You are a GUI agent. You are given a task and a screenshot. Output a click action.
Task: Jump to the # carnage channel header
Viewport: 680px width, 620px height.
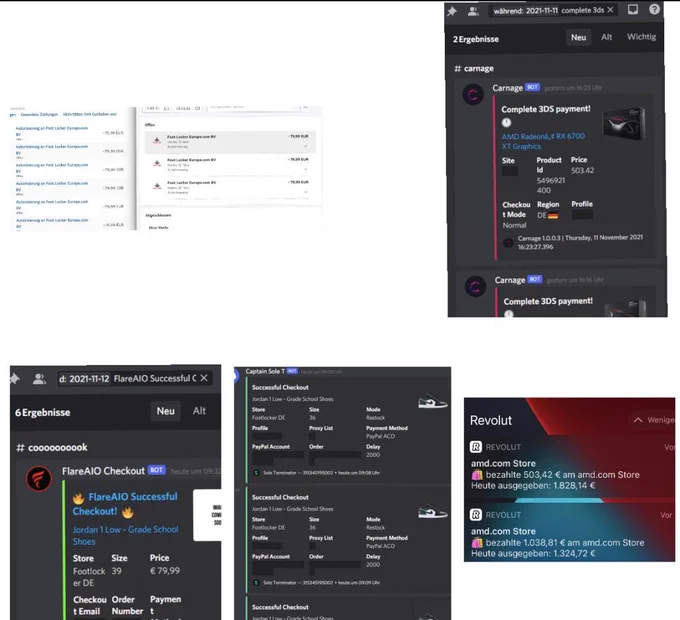(x=474, y=69)
